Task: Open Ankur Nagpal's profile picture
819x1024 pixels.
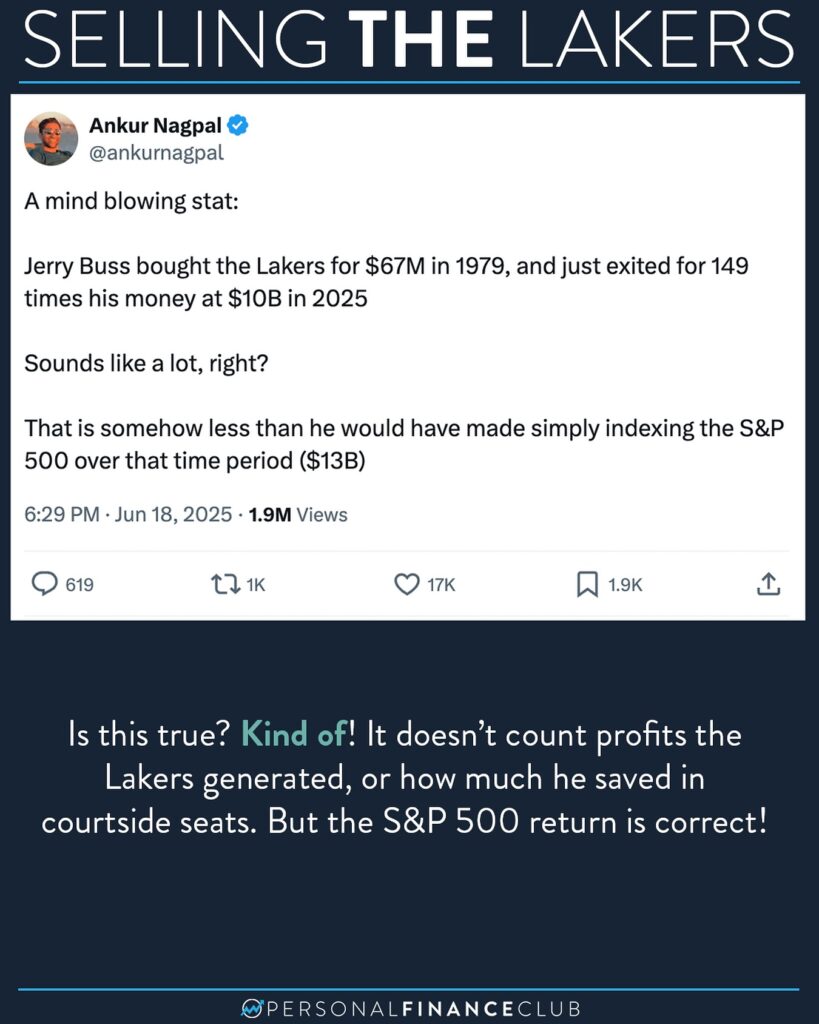Action: pyautogui.click(x=51, y=138)
